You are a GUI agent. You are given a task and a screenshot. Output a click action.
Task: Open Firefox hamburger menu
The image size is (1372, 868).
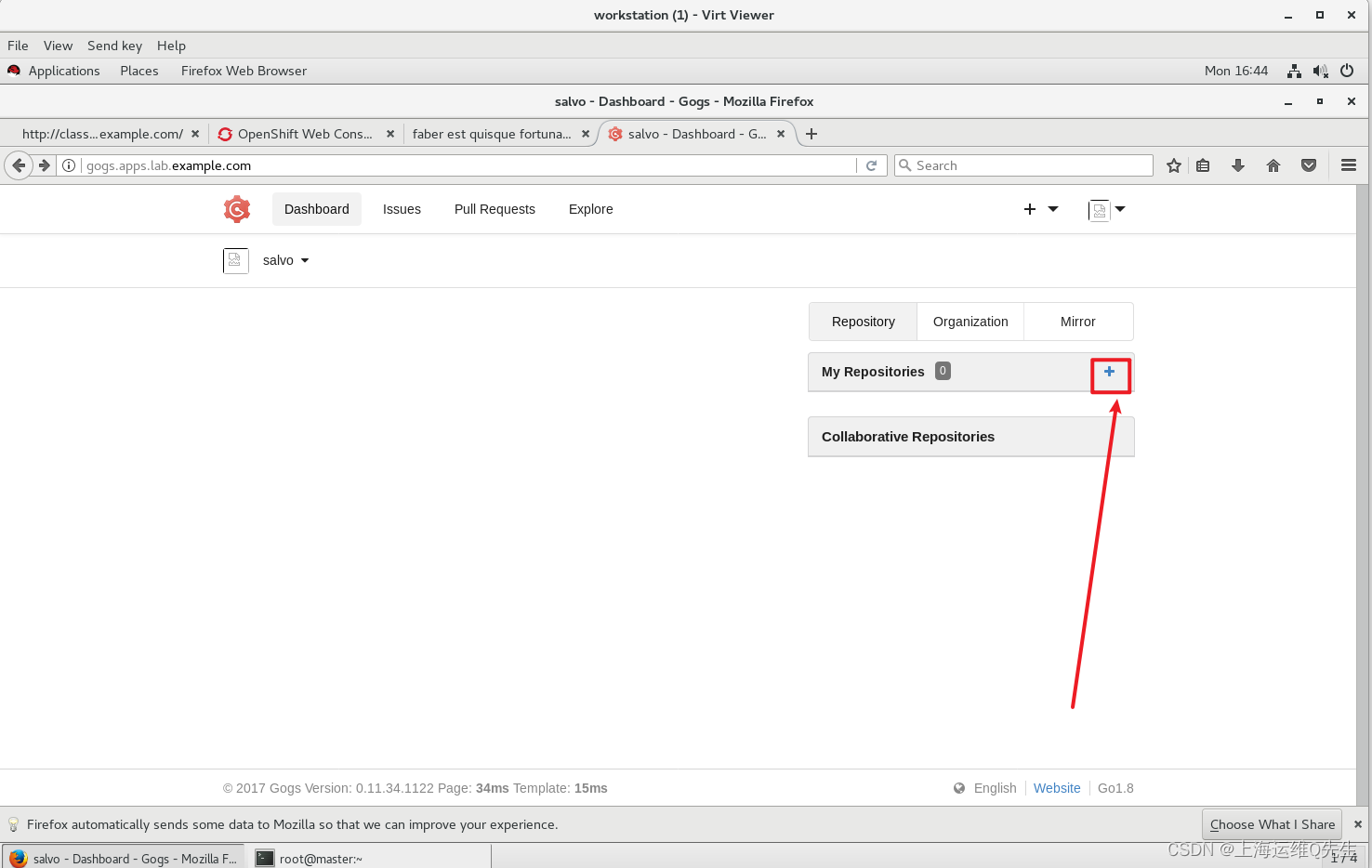pyautogui.click(x=1349, y=165)
